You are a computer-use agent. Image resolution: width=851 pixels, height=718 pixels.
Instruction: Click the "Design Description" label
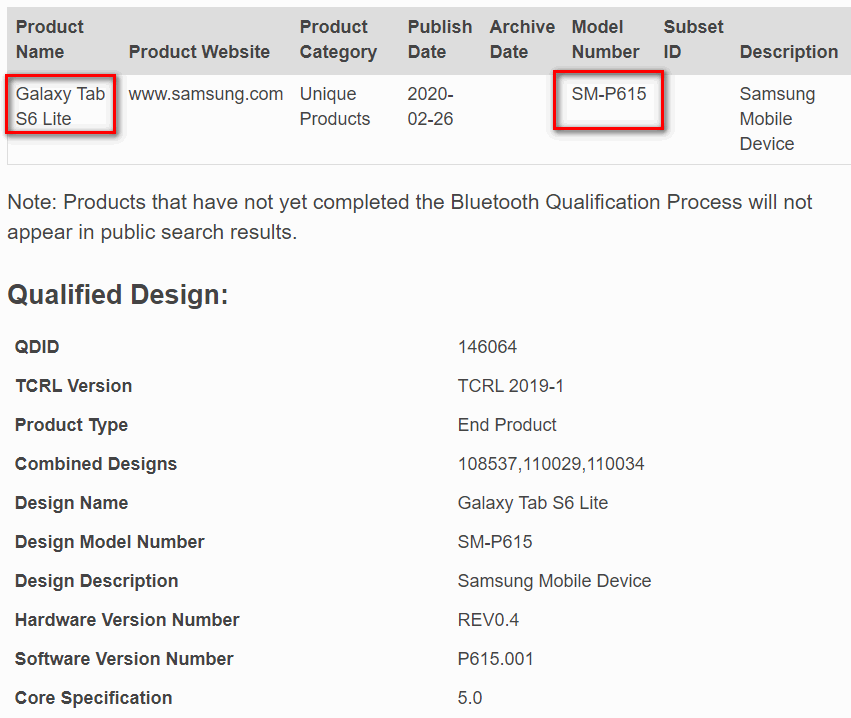click(x=96, y=581)
